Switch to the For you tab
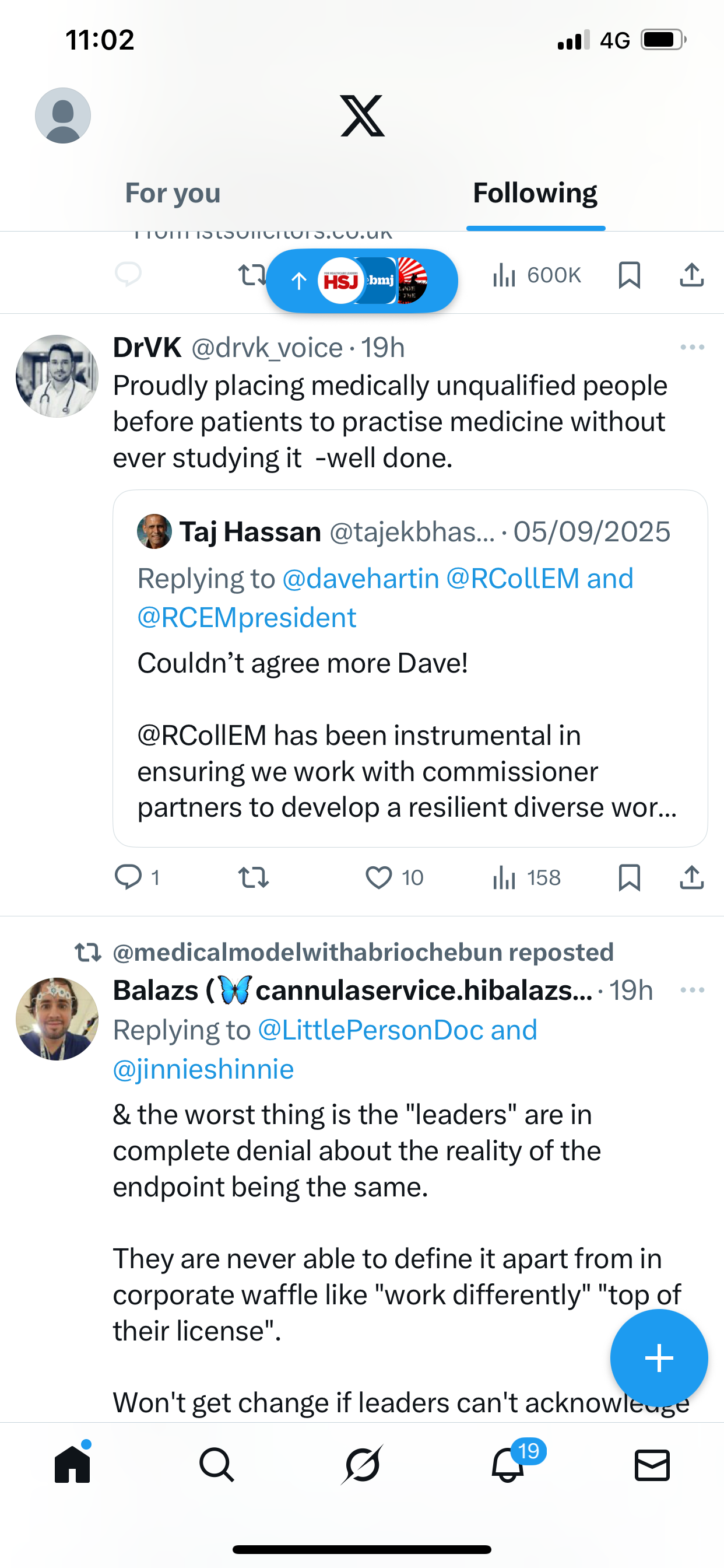Screen dimensions: 724x1568 click(x=173, y=194)
